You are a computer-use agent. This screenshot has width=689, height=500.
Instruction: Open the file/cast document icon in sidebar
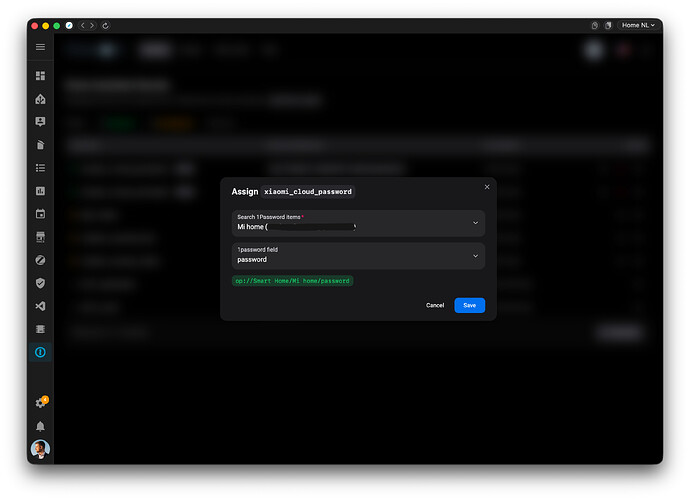point(40,145)
